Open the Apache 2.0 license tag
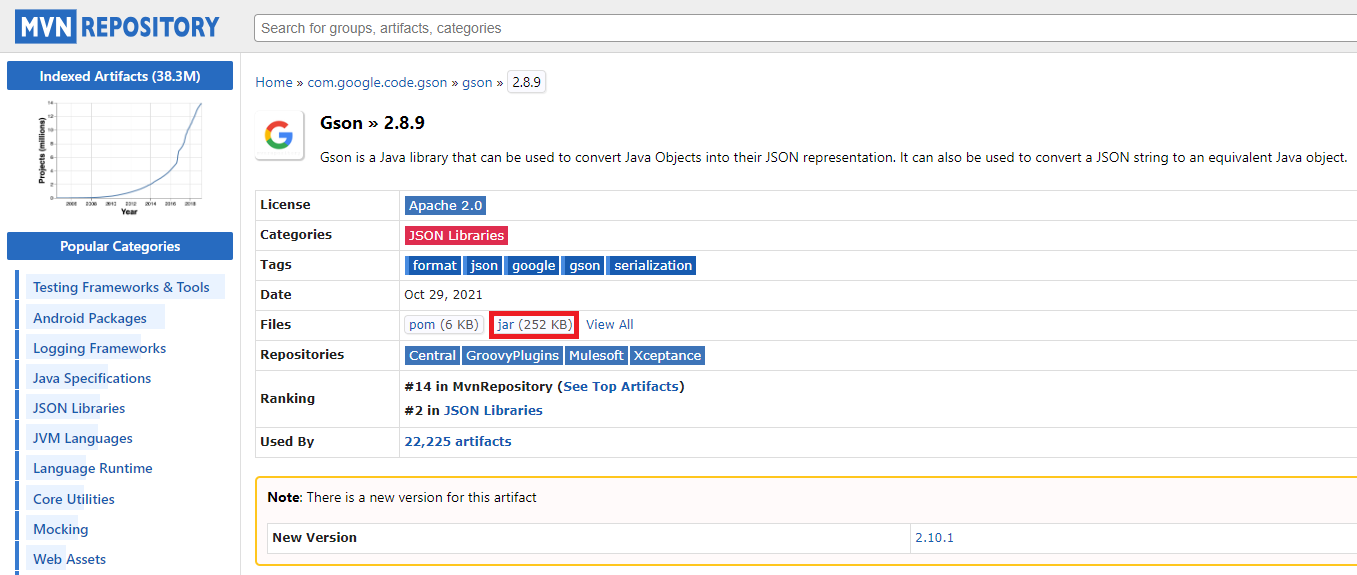 click(x=446, y=205)
